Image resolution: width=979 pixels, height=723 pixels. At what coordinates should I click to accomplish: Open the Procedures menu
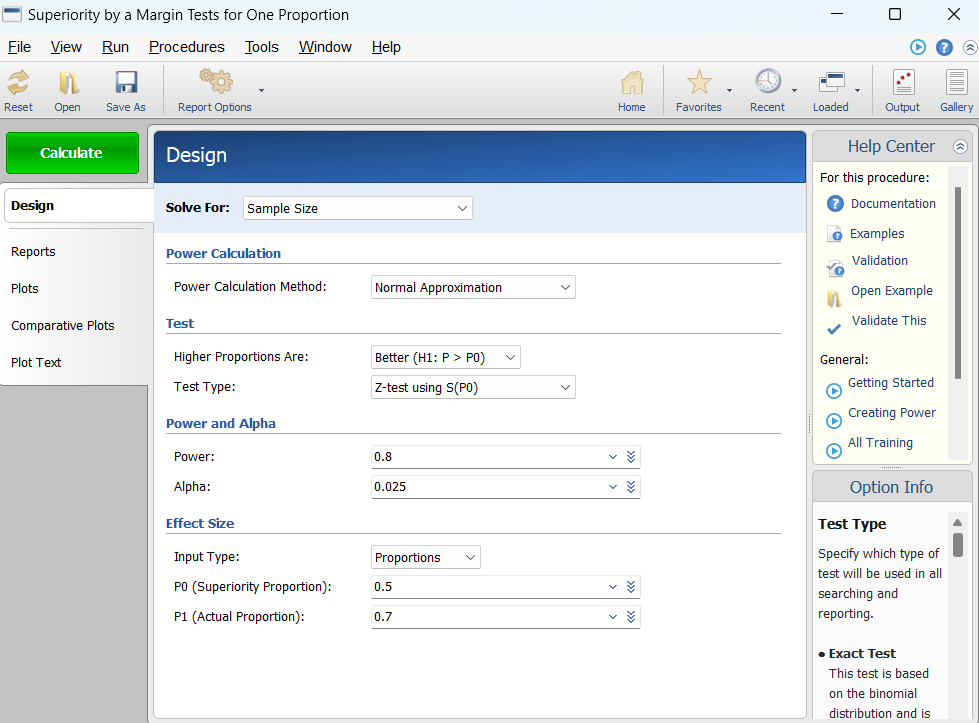point(186,47)
